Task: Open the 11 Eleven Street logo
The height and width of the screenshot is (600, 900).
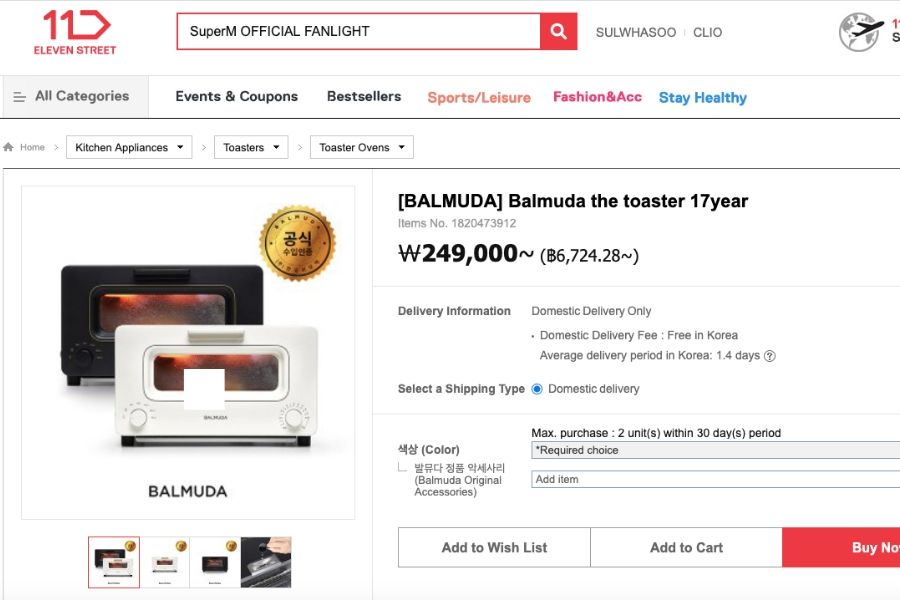Action: (x=75, y=32)
